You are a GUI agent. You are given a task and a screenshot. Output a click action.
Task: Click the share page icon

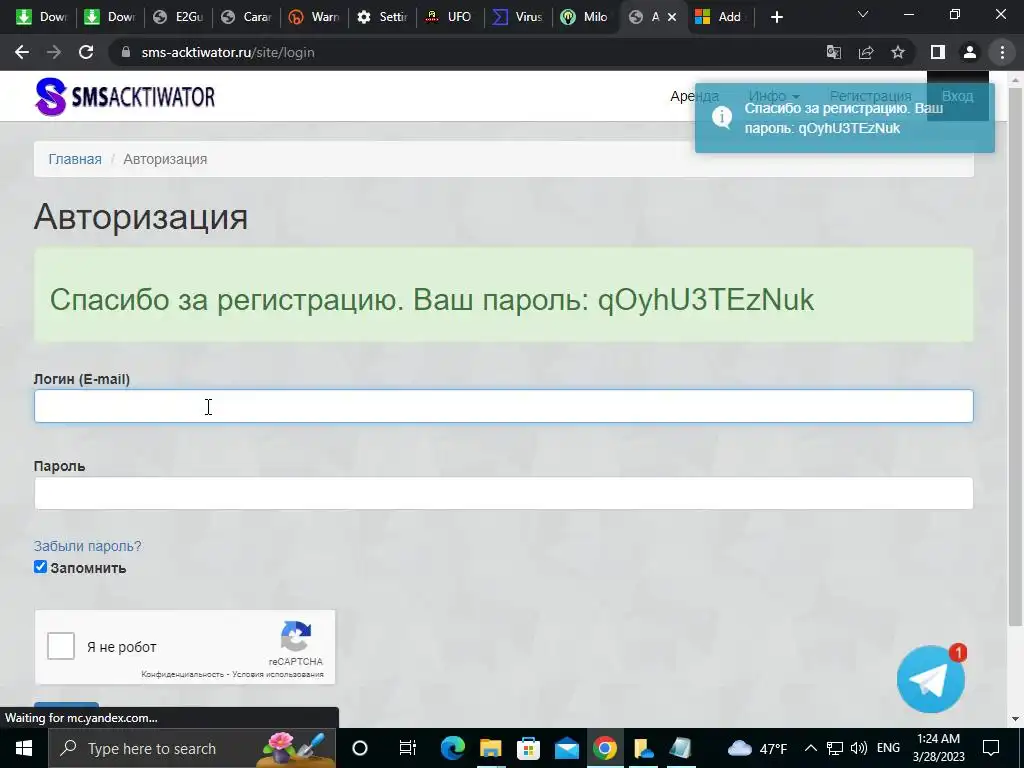point(866,52)
